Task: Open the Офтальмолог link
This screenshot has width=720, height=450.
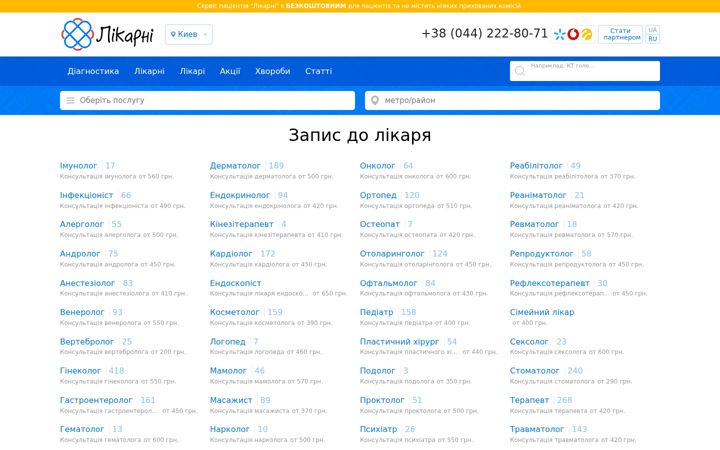Action: (388, 283)
